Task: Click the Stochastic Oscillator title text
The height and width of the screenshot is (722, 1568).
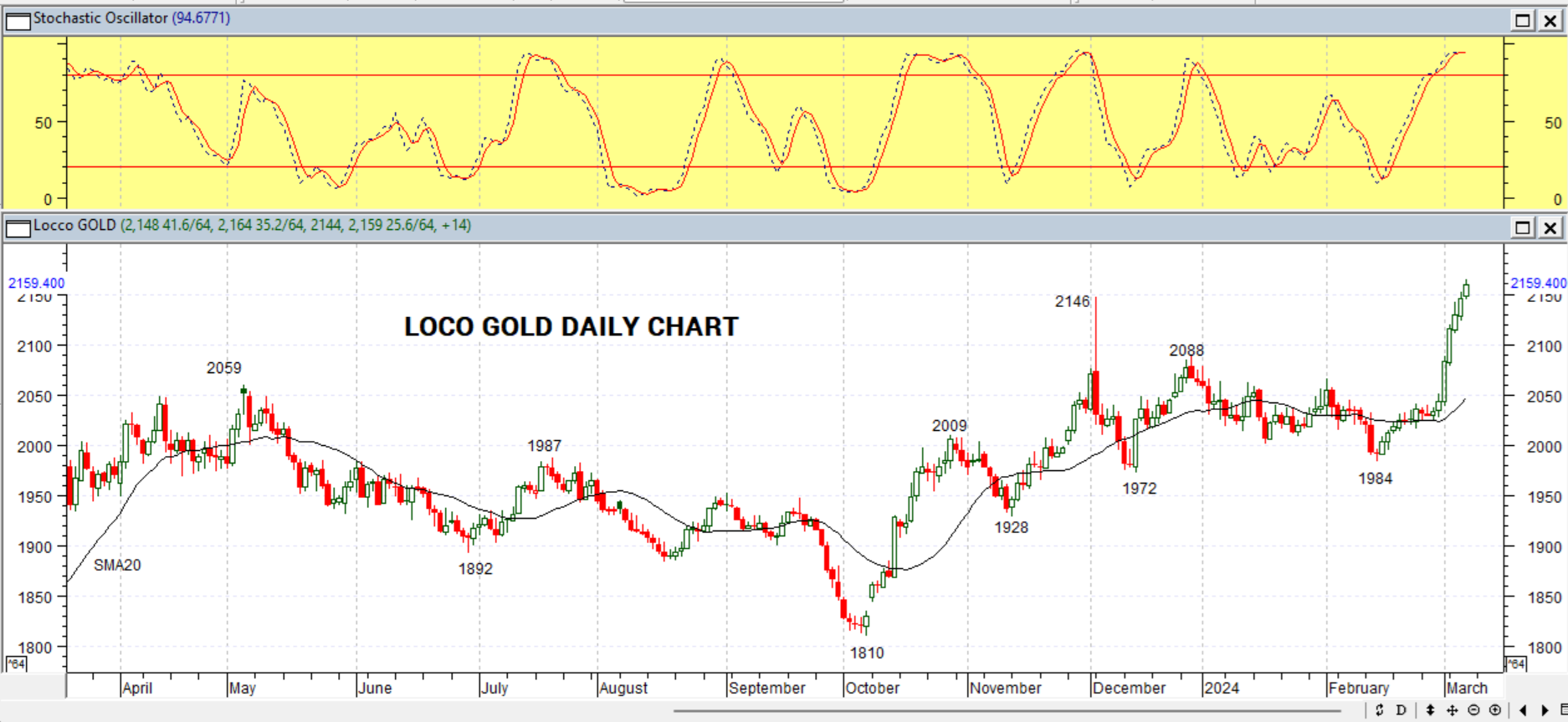Action: [x=100, y=18]
